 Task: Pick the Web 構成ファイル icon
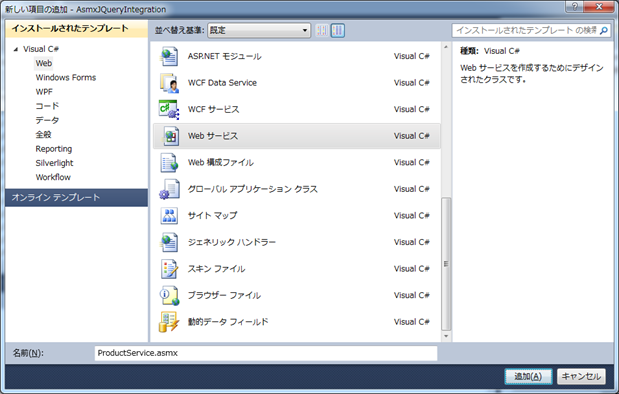pos(169,163)
